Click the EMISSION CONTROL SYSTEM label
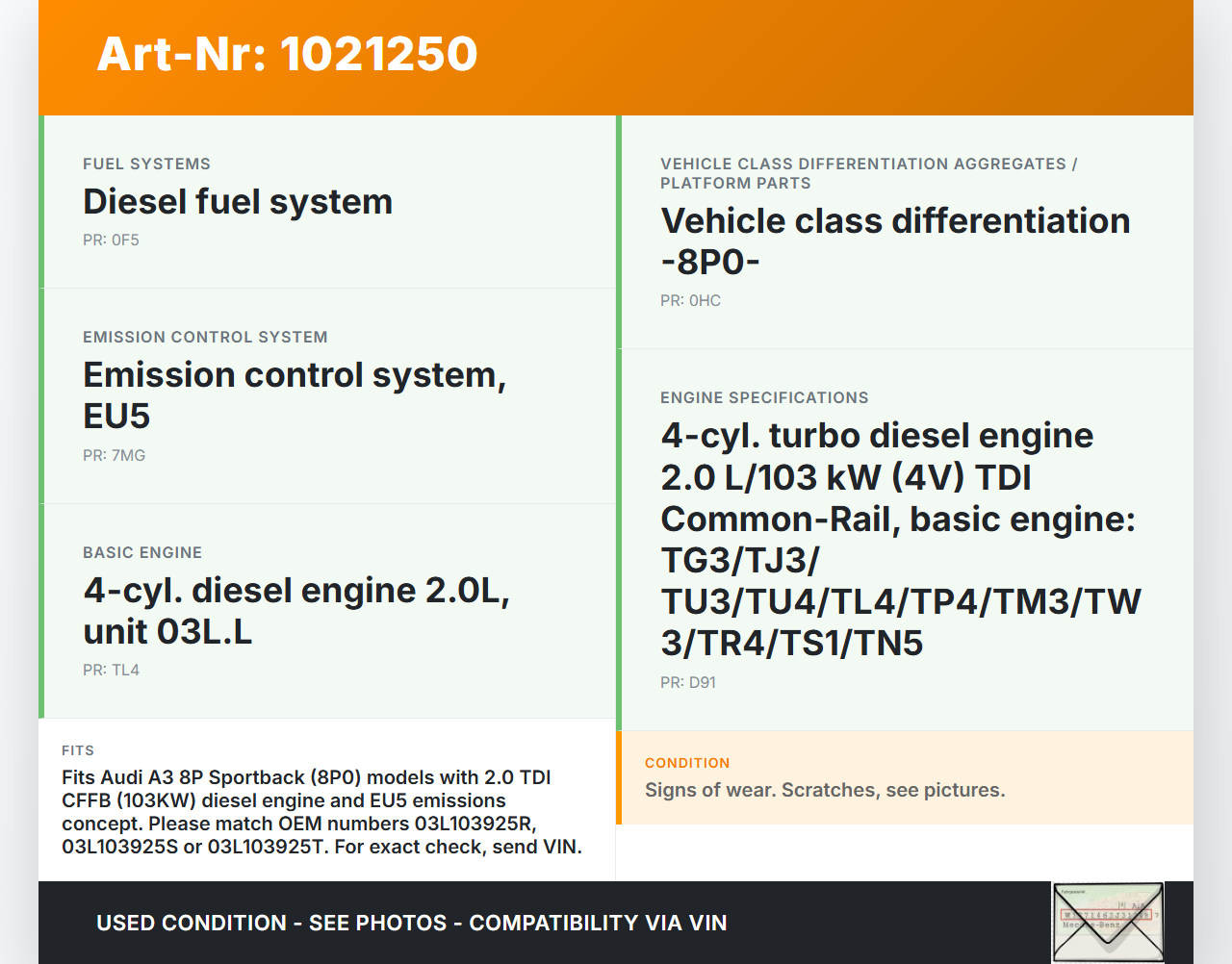The width and height of the screenshot is (1232, 964). [205, 338]
